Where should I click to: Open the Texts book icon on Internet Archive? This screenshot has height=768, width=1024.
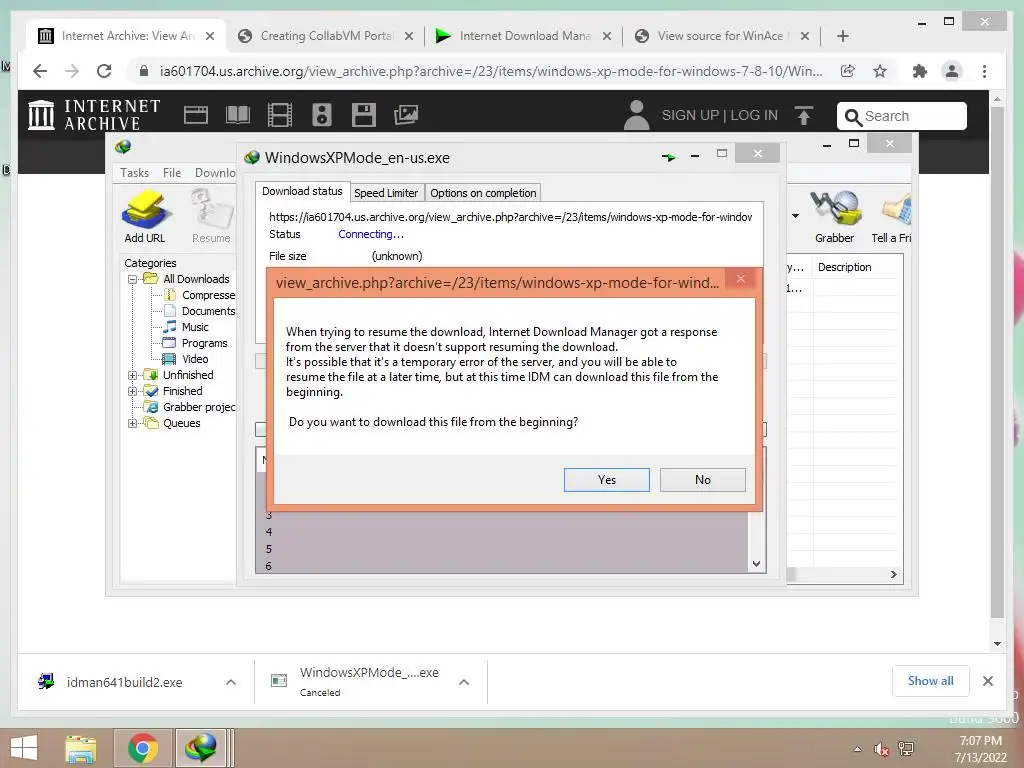coord(238,115)
